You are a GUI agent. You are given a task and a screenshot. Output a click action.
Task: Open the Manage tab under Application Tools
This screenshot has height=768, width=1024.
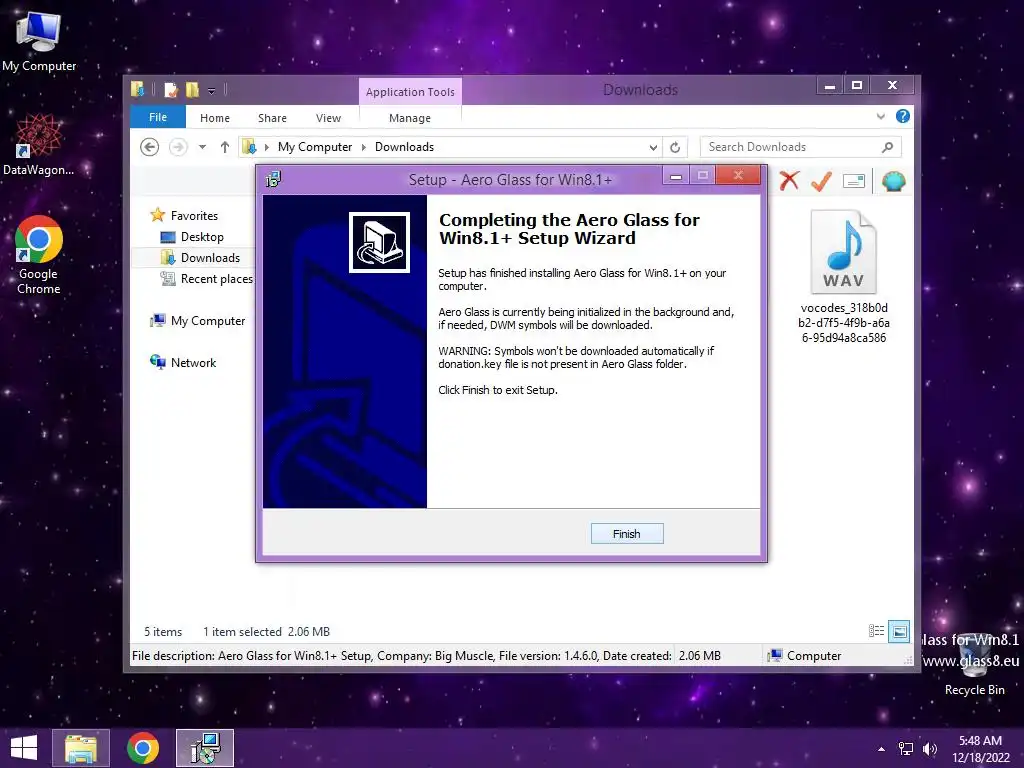[409, 118]
